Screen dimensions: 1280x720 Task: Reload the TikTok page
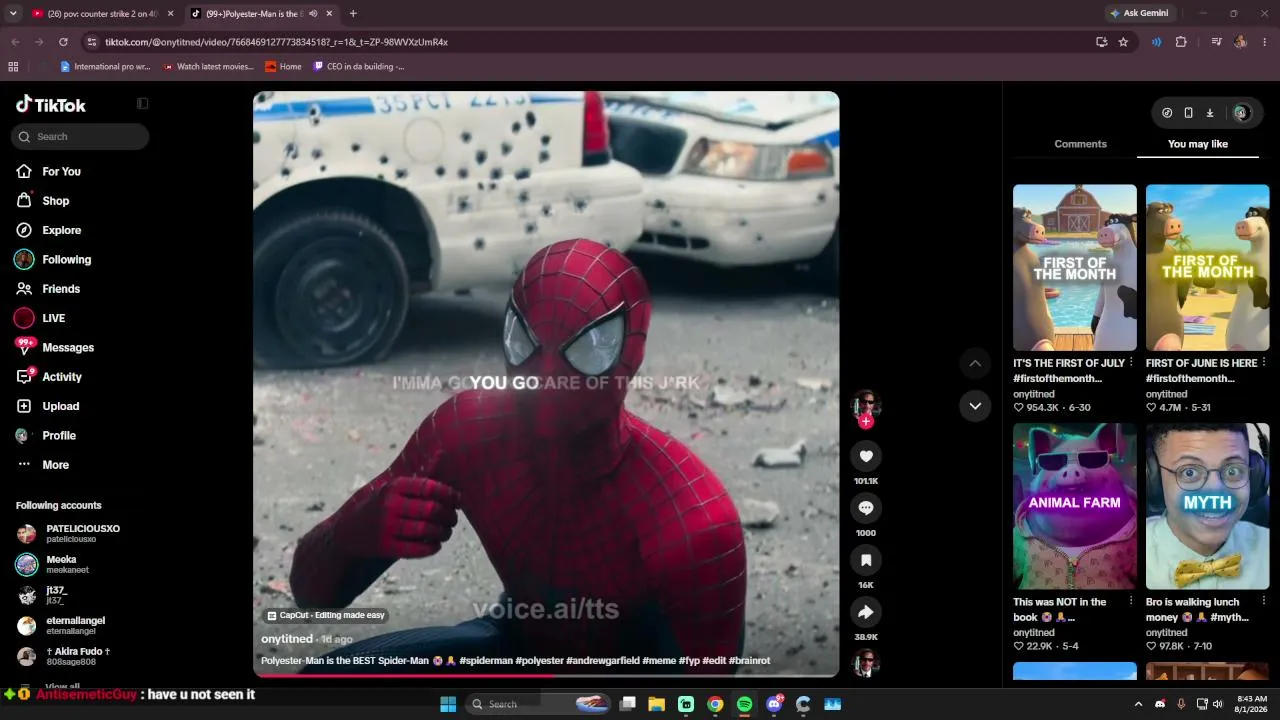[x=63, y=42]
